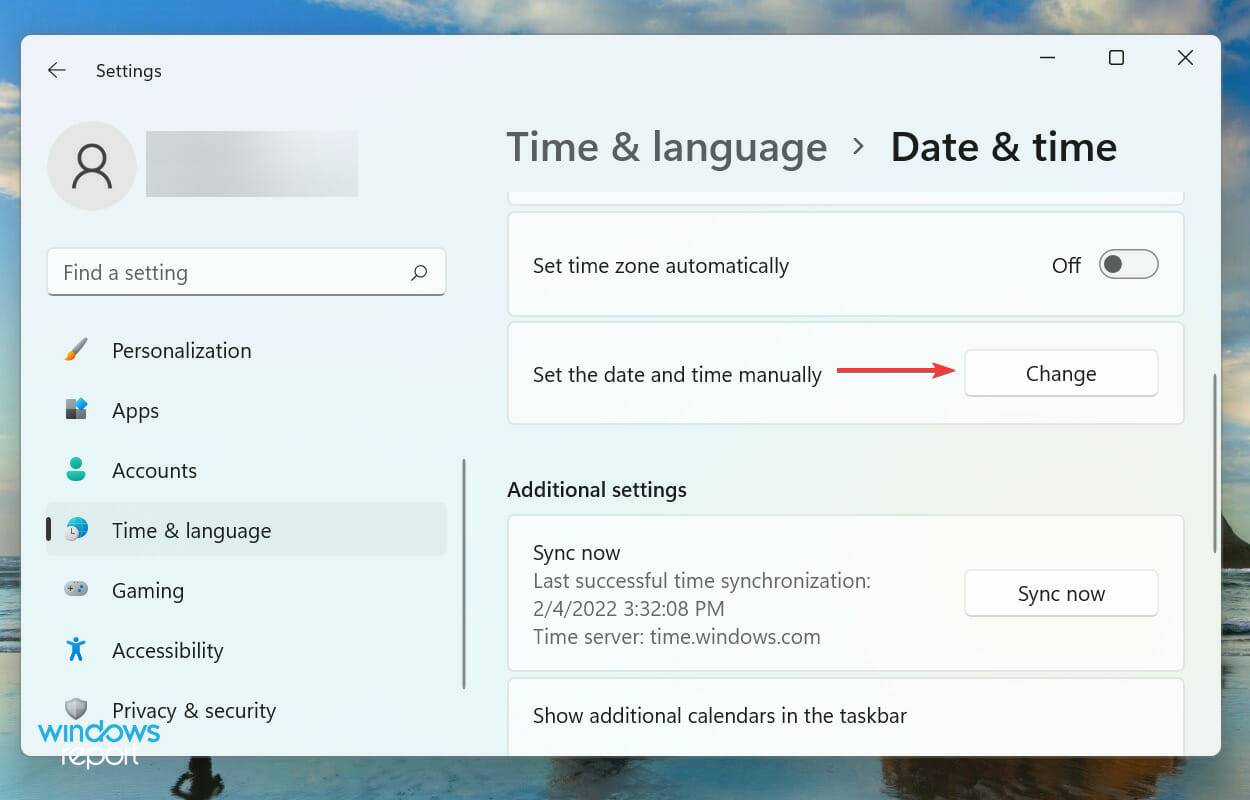Image resolution: width=1250 pixels, height=800 pixels.
Task: Enable Set time zone automatically
Action: [1128, 264]
